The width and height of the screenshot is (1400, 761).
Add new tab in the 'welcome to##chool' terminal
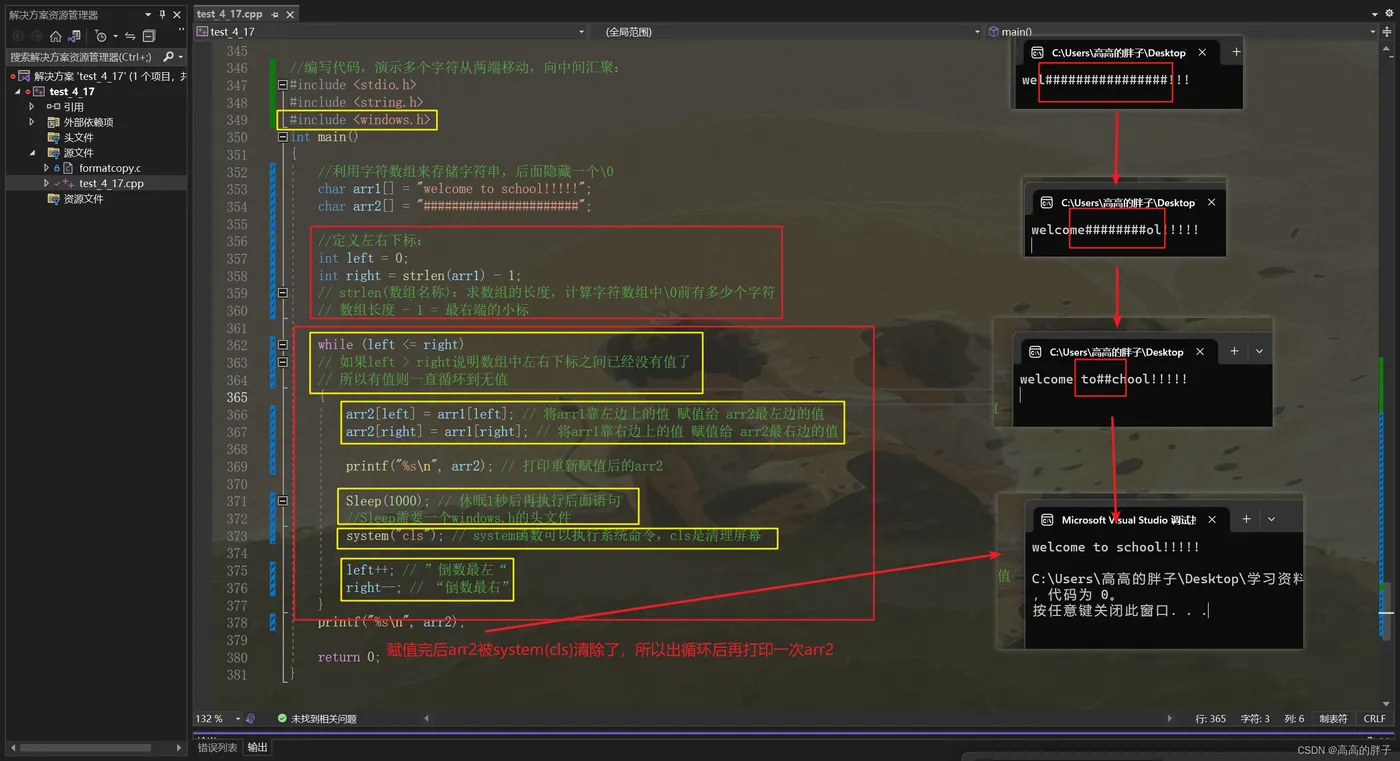(1234, 351)
